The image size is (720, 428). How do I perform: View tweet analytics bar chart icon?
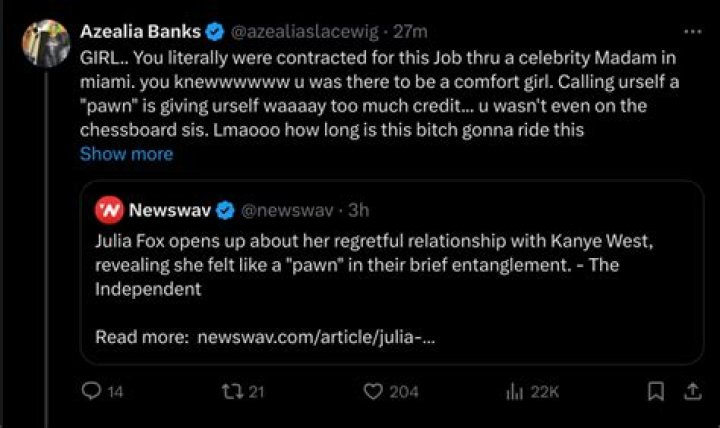515,392
